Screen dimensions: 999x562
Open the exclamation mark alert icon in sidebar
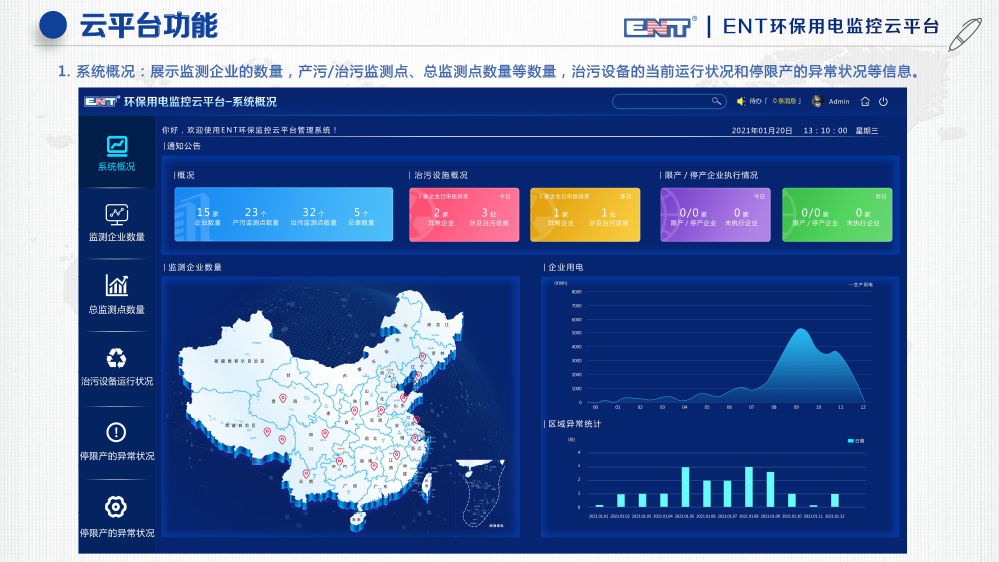(117, 432)
